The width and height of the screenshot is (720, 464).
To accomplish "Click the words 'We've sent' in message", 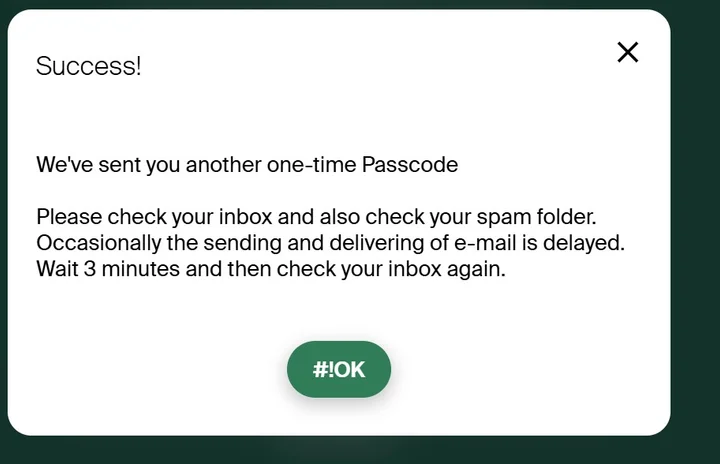I will coord(78,165).
